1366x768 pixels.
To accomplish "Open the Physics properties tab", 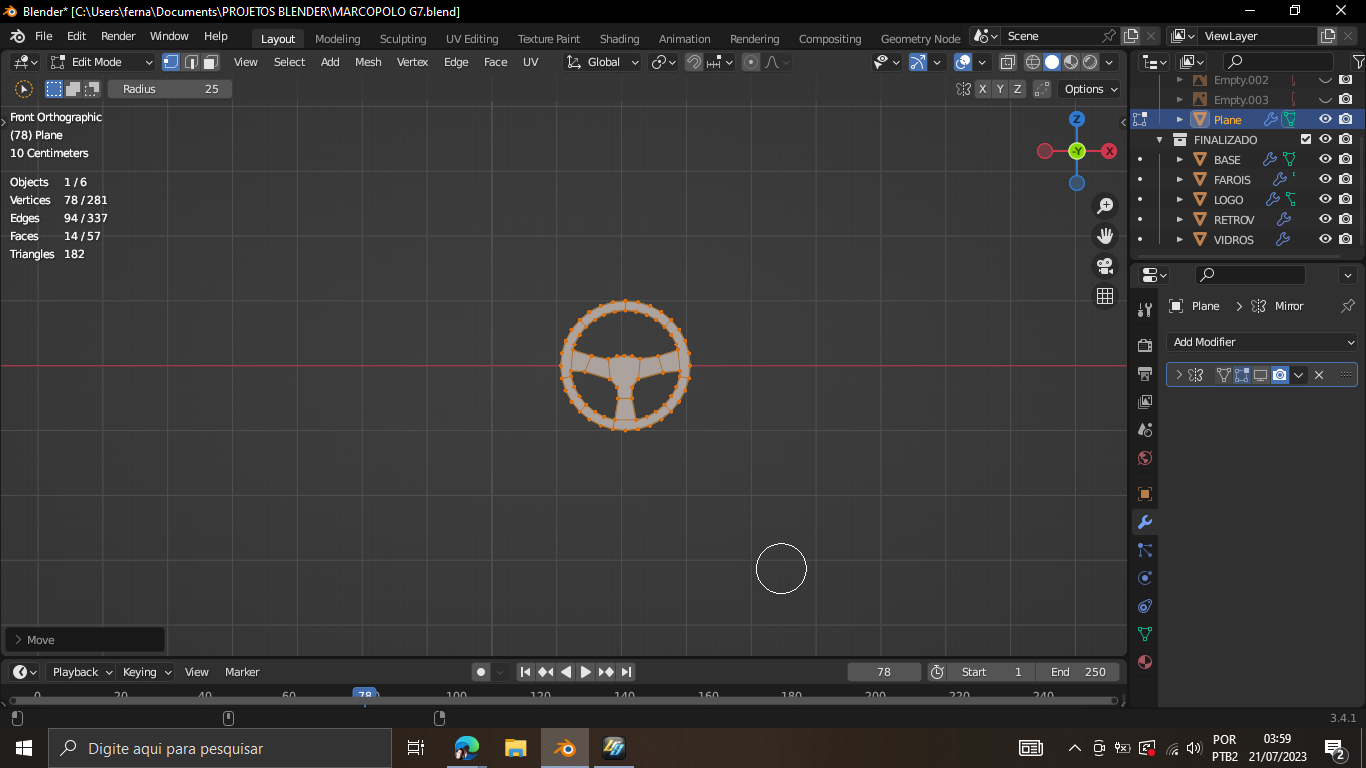I will tap(1145, 578).
